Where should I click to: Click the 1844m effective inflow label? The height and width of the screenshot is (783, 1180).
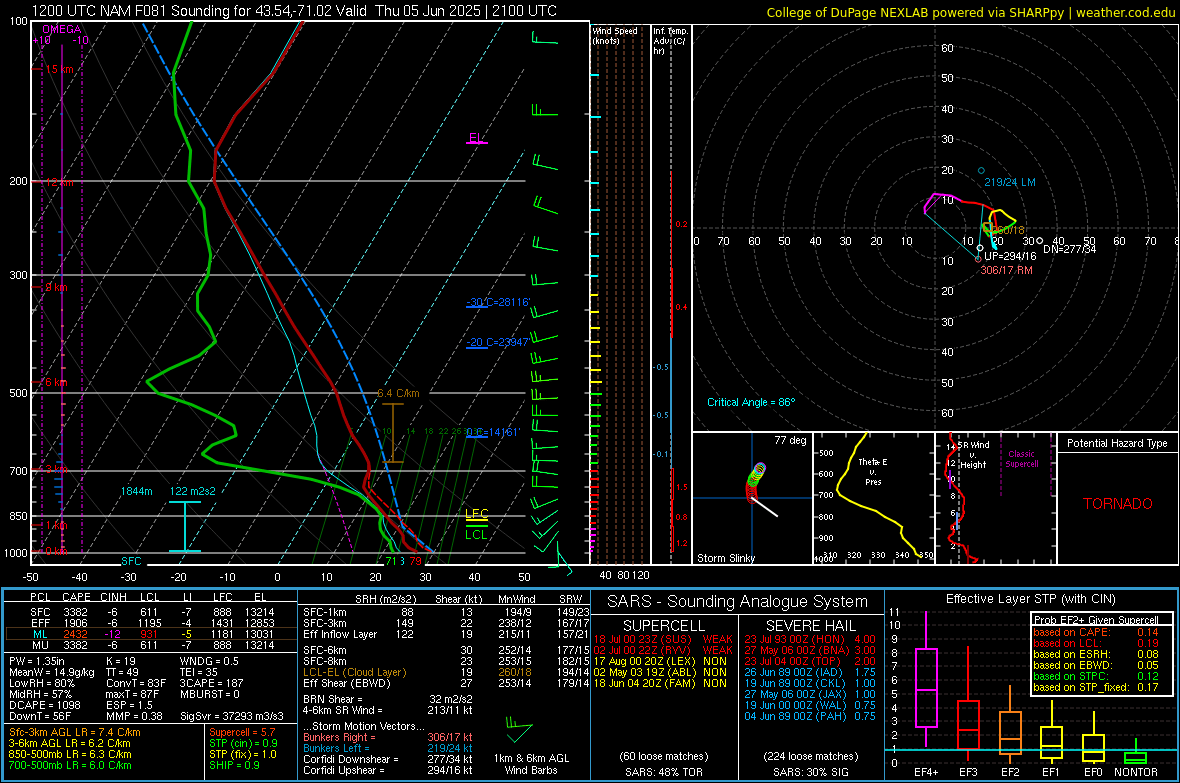pos(137,491)
